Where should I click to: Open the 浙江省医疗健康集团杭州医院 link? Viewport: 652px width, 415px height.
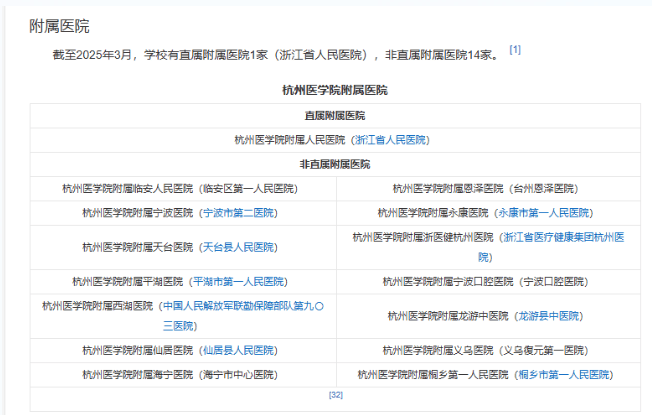coord(551,247)
